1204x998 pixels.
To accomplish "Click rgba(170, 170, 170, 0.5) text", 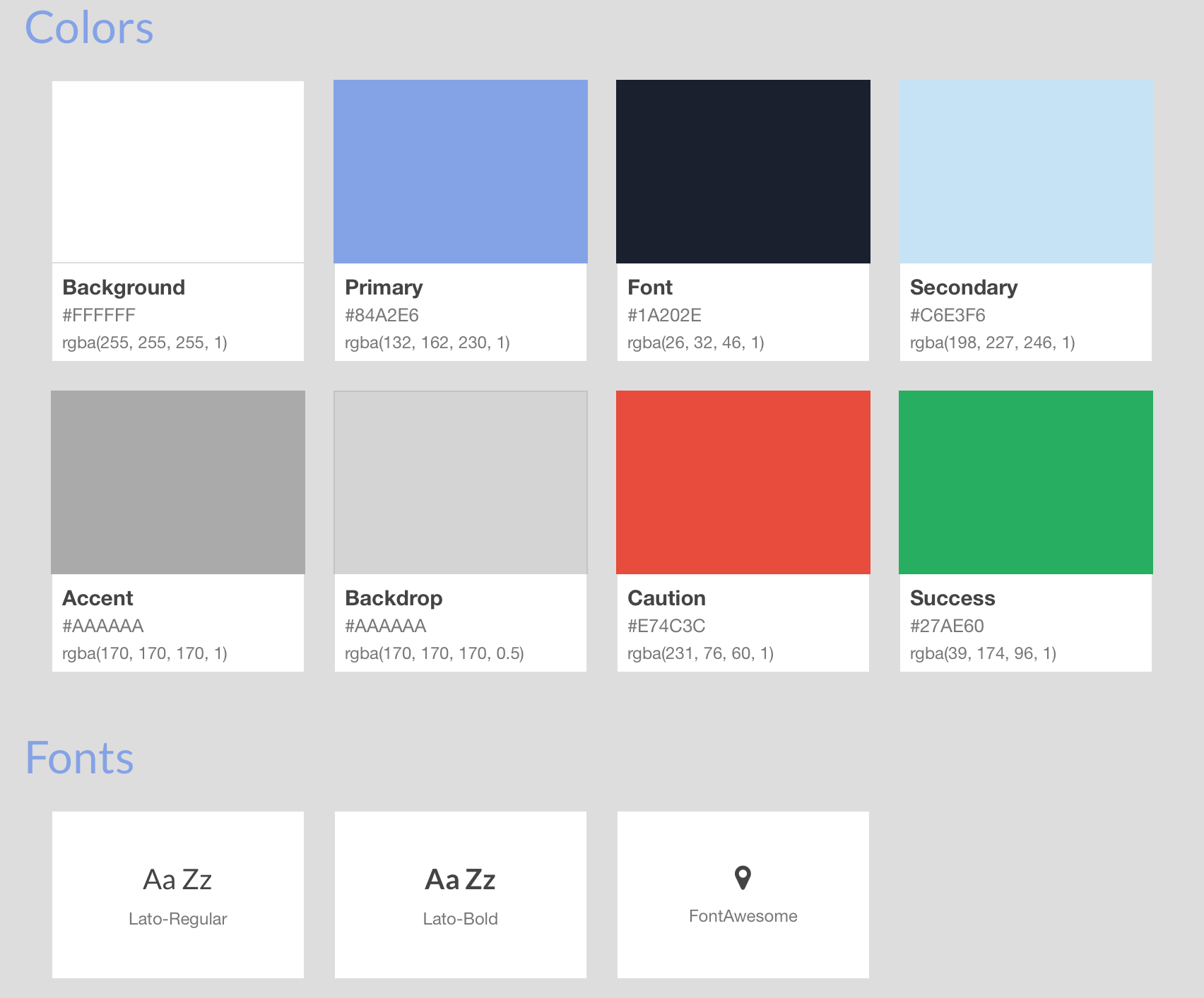I will (435, 654).
